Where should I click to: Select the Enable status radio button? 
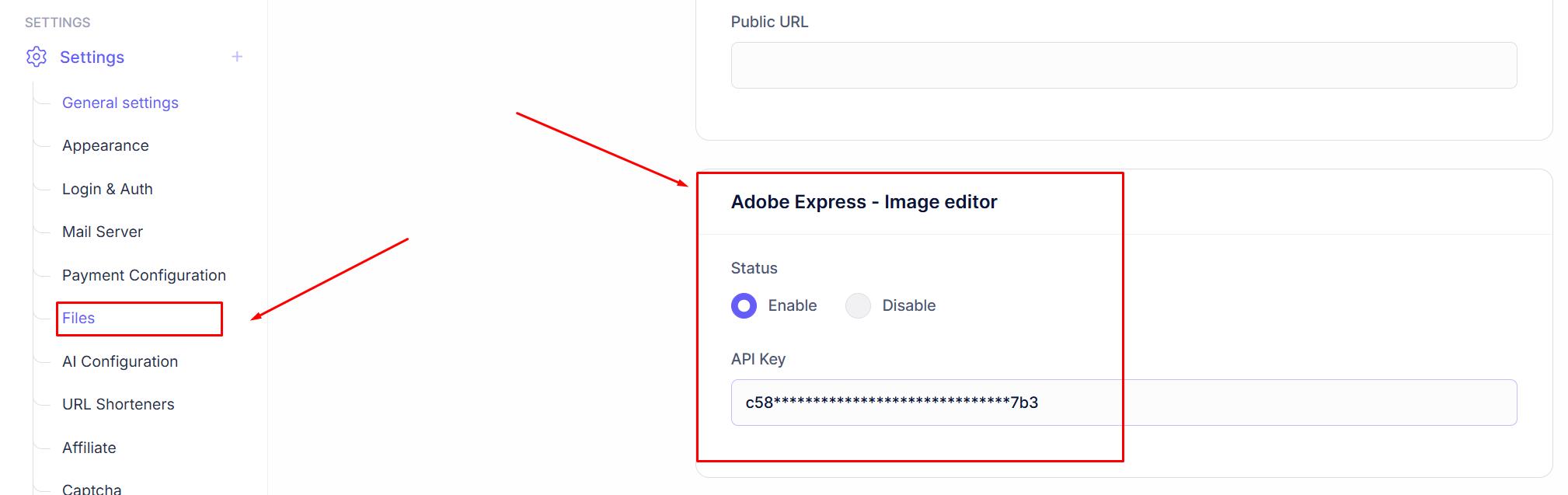(x=744, y=305)
